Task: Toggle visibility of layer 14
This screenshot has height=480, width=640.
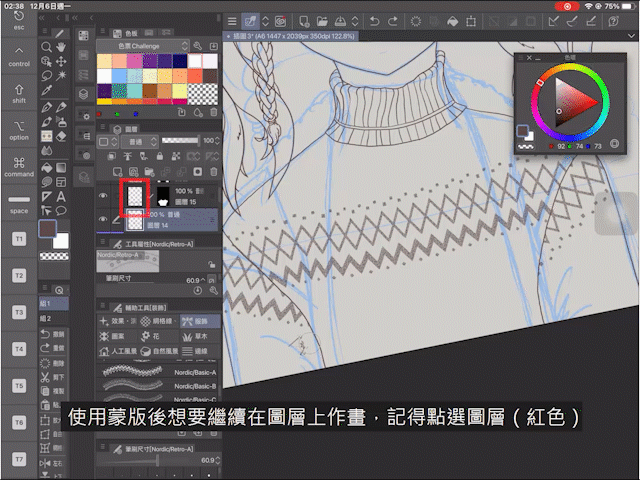Action: (x=103, y=219)
